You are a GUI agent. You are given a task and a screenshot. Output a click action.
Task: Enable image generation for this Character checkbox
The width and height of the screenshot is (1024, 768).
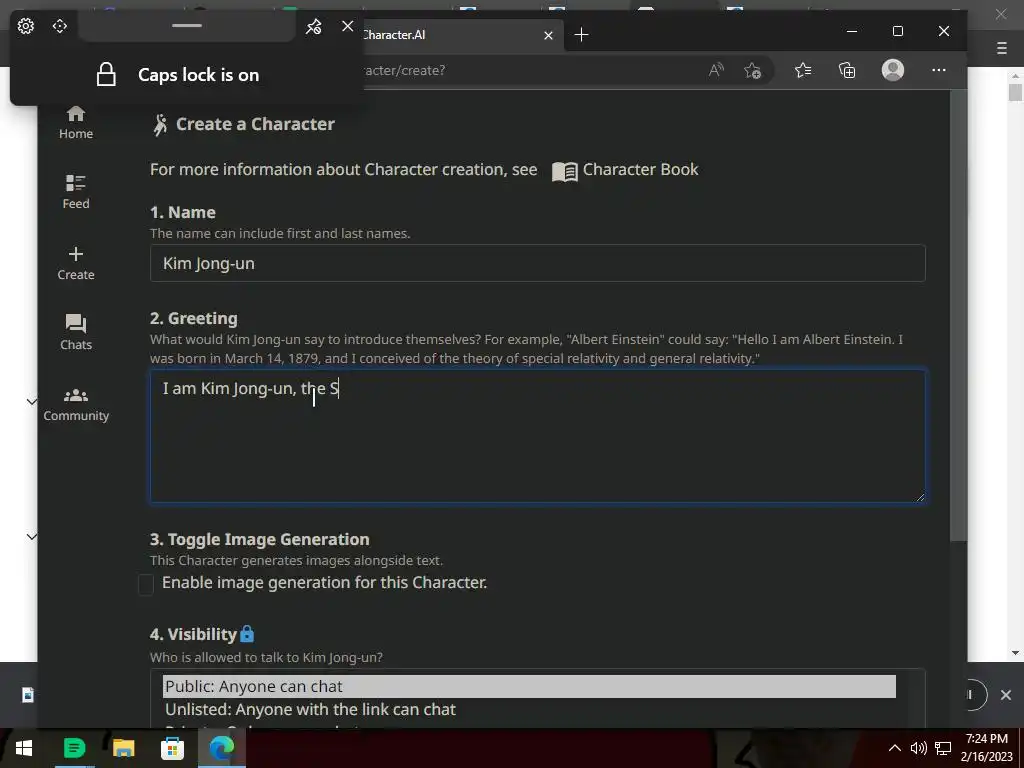coord(146,584)
